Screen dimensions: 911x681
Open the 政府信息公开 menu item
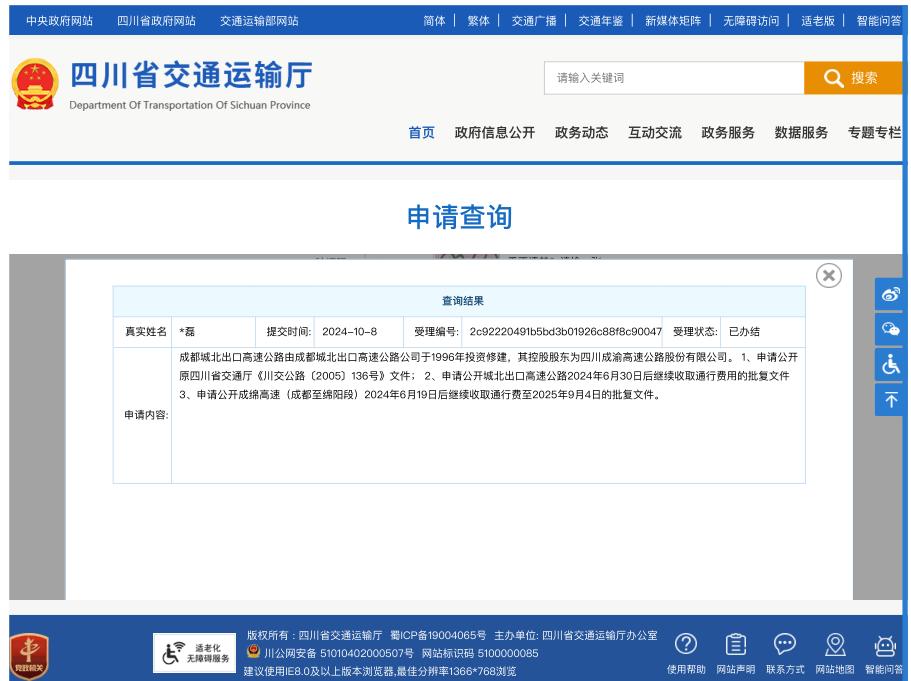pos(494,132)
